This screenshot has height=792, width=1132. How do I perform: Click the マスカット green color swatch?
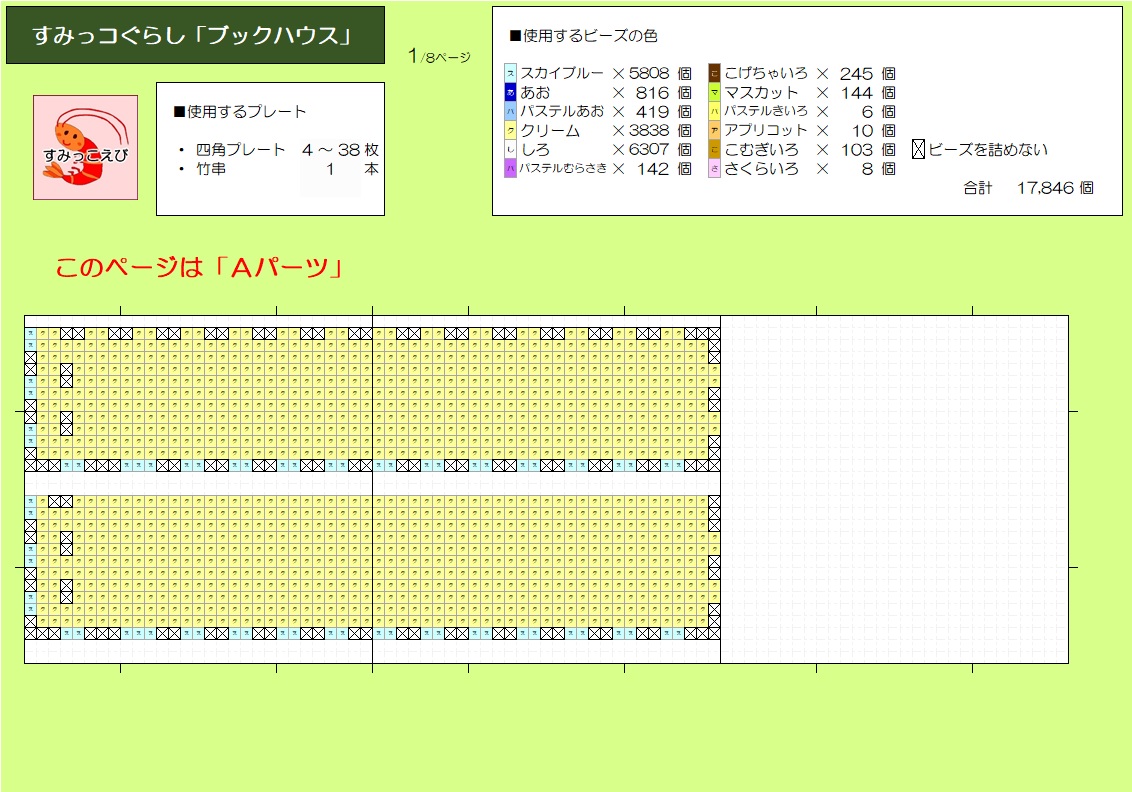point(714,92)
